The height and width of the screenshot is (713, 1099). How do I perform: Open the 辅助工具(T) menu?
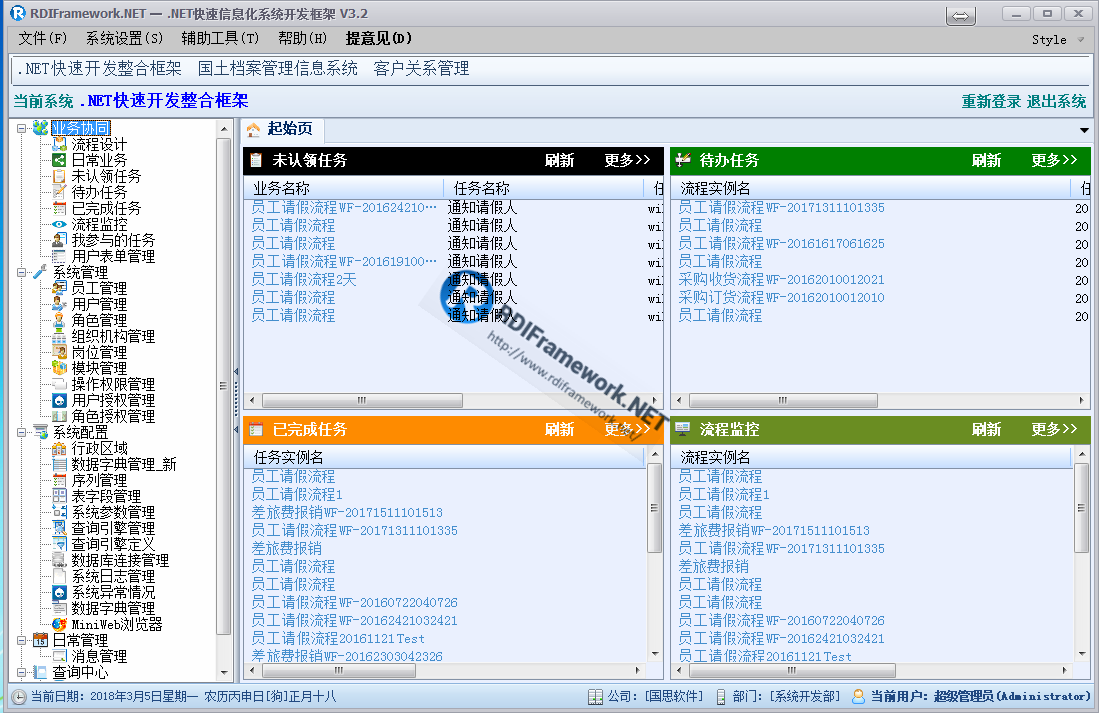[x=220, y=39]
